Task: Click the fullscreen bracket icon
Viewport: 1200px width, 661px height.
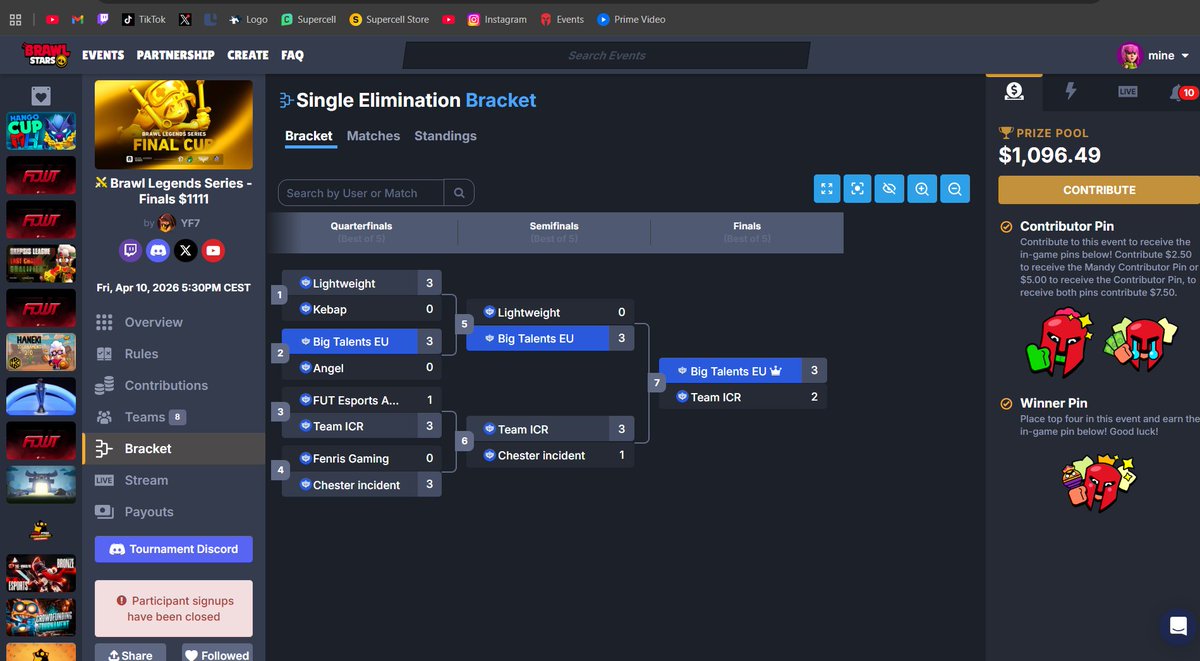Action: 827,189
